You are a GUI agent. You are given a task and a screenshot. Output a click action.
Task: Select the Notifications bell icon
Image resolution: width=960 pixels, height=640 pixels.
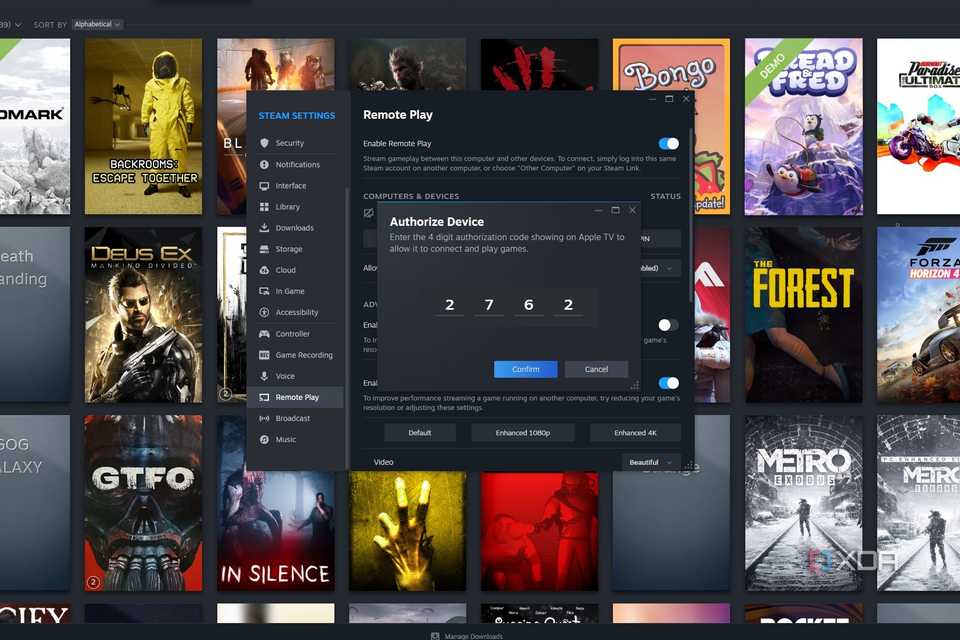click(x=267, y=164)
